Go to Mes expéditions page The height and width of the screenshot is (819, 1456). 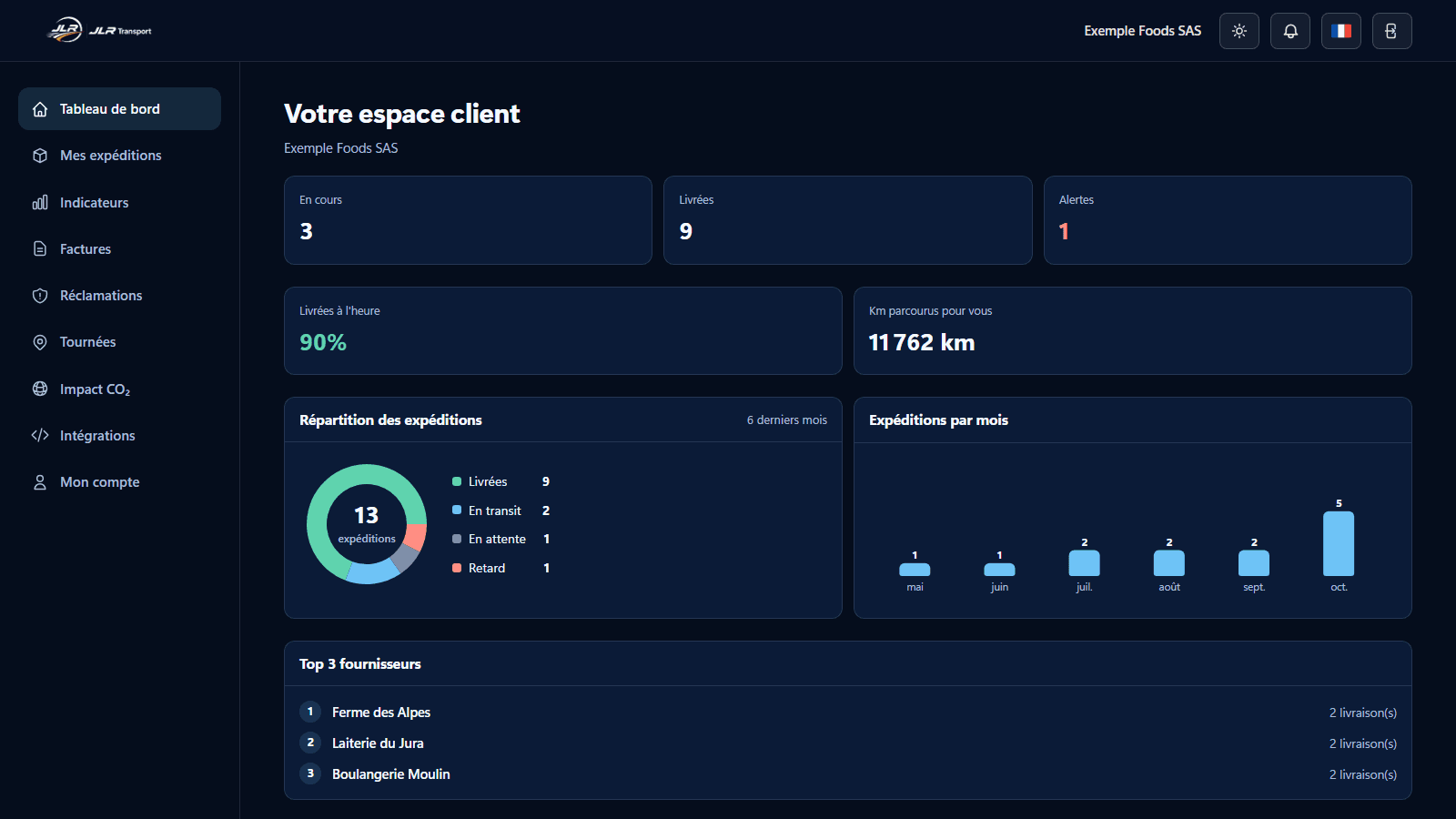[119, 156]
